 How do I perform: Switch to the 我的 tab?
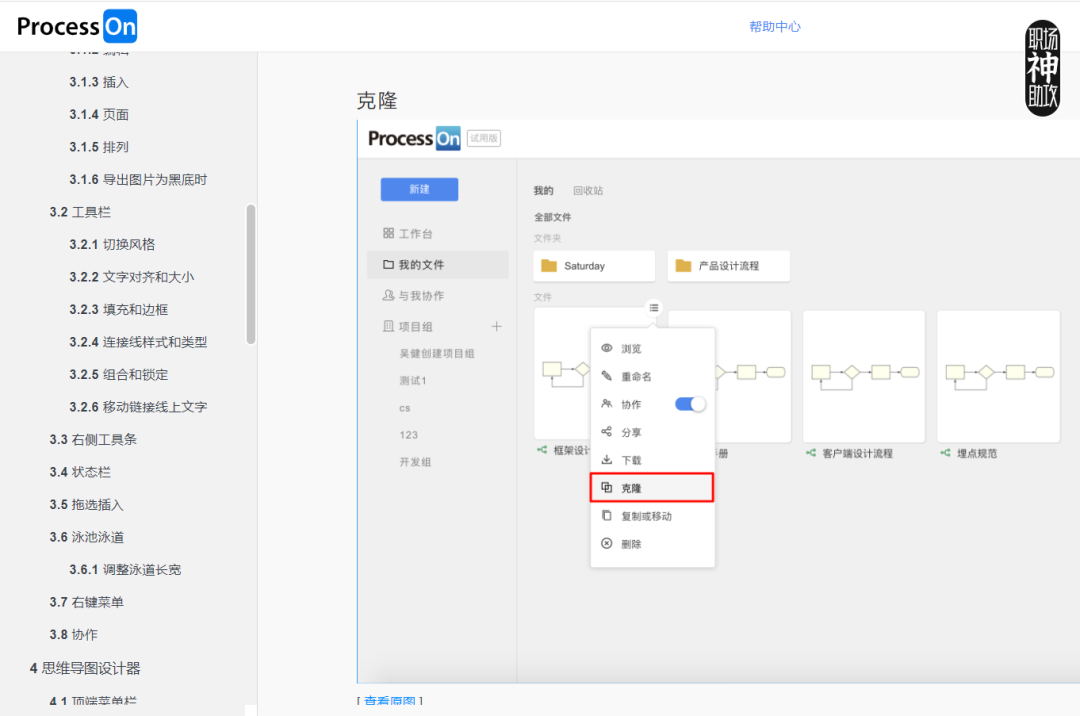(x=543, y=191)
